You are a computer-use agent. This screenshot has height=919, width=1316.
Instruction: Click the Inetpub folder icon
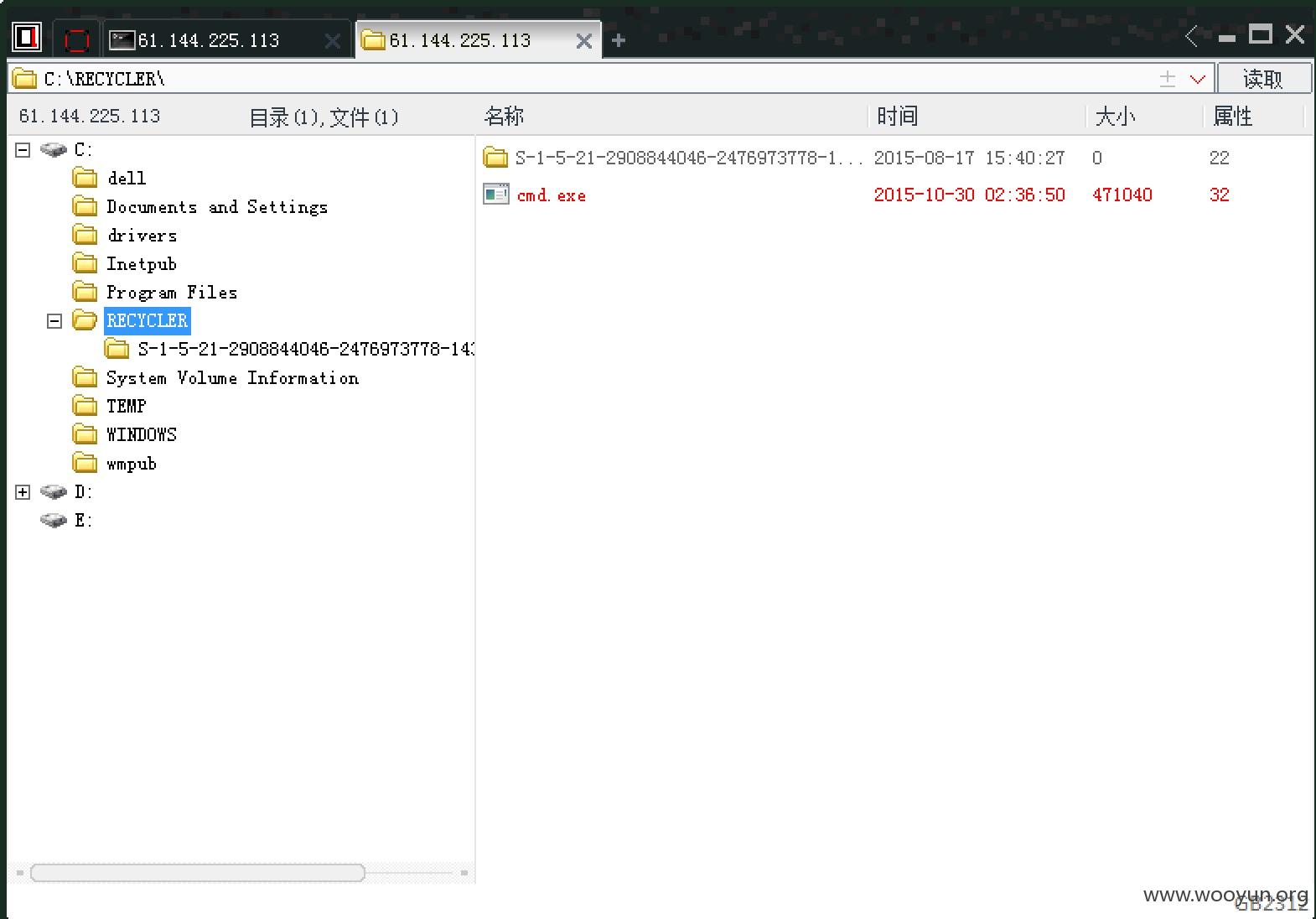[x=85, y=262]
